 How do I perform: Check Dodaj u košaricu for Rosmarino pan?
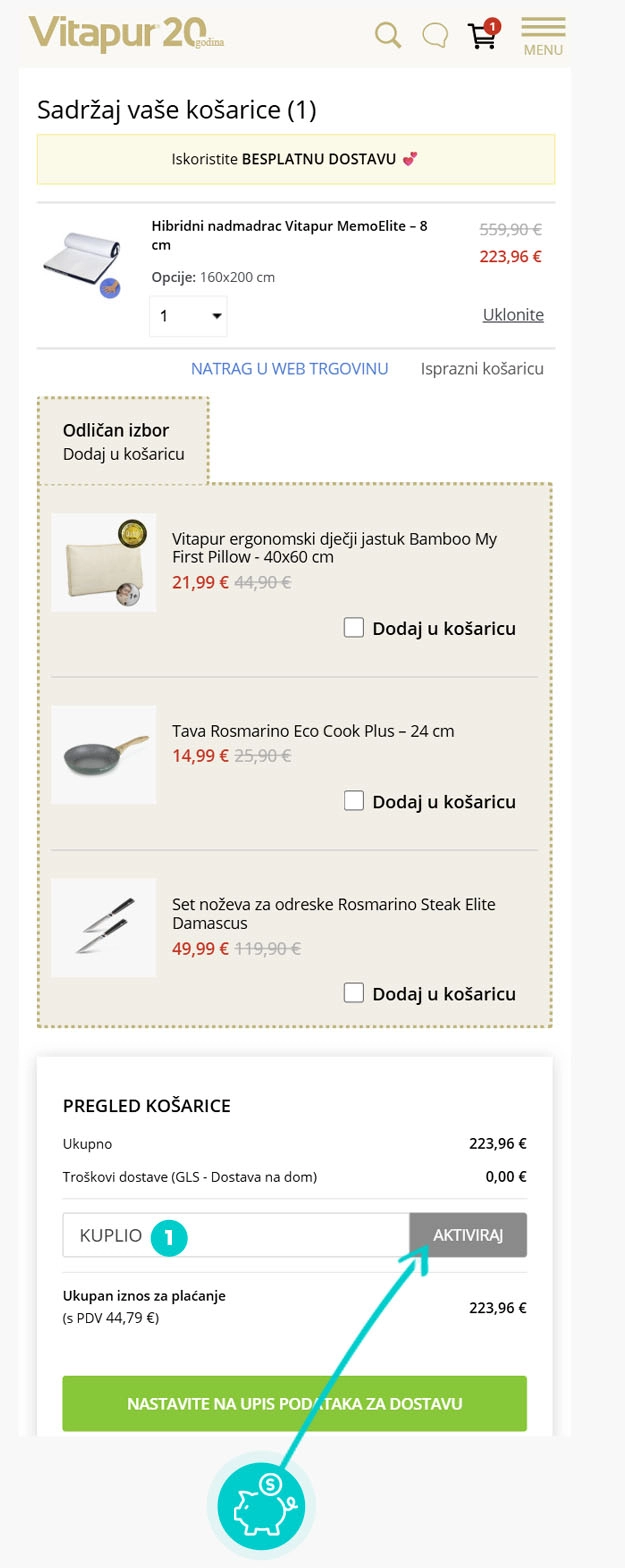[x=353, y=801]
